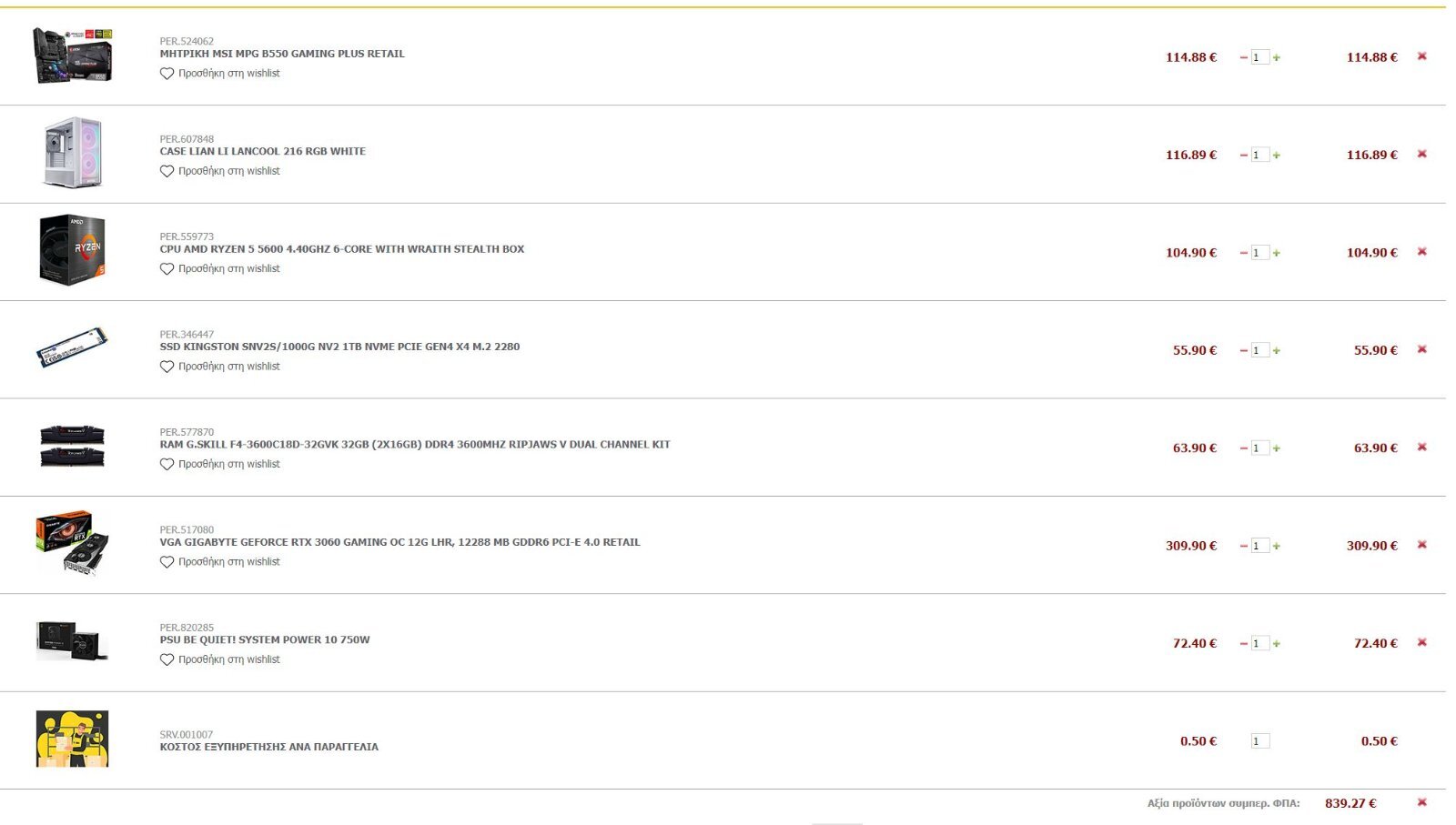Open CASE LIAN LI LANCOOL 216 RGB WHITE page
This screenshot has width=1456, height=825.
[x=263, y=151]
